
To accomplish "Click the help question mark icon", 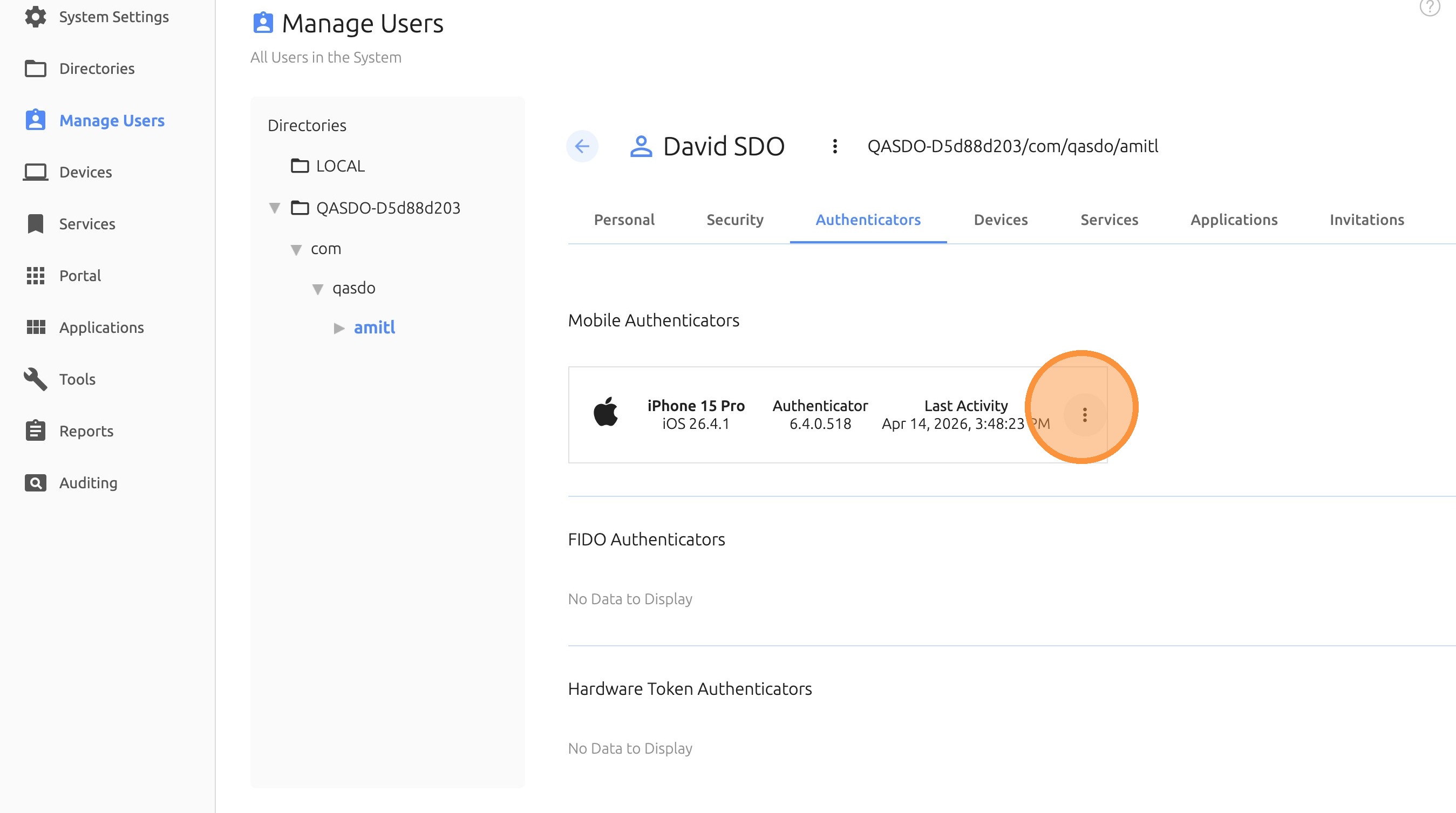I will (1430, 8).
